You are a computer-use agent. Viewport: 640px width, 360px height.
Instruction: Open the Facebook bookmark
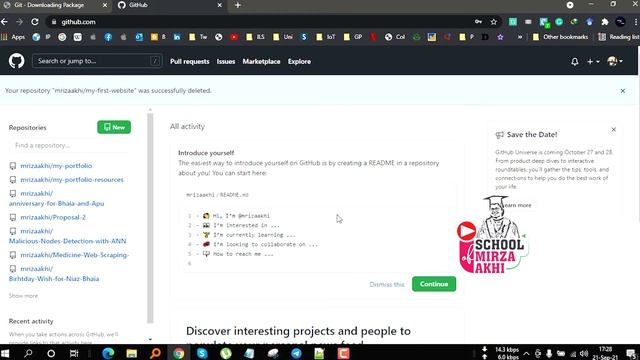(x=108, y=37)
